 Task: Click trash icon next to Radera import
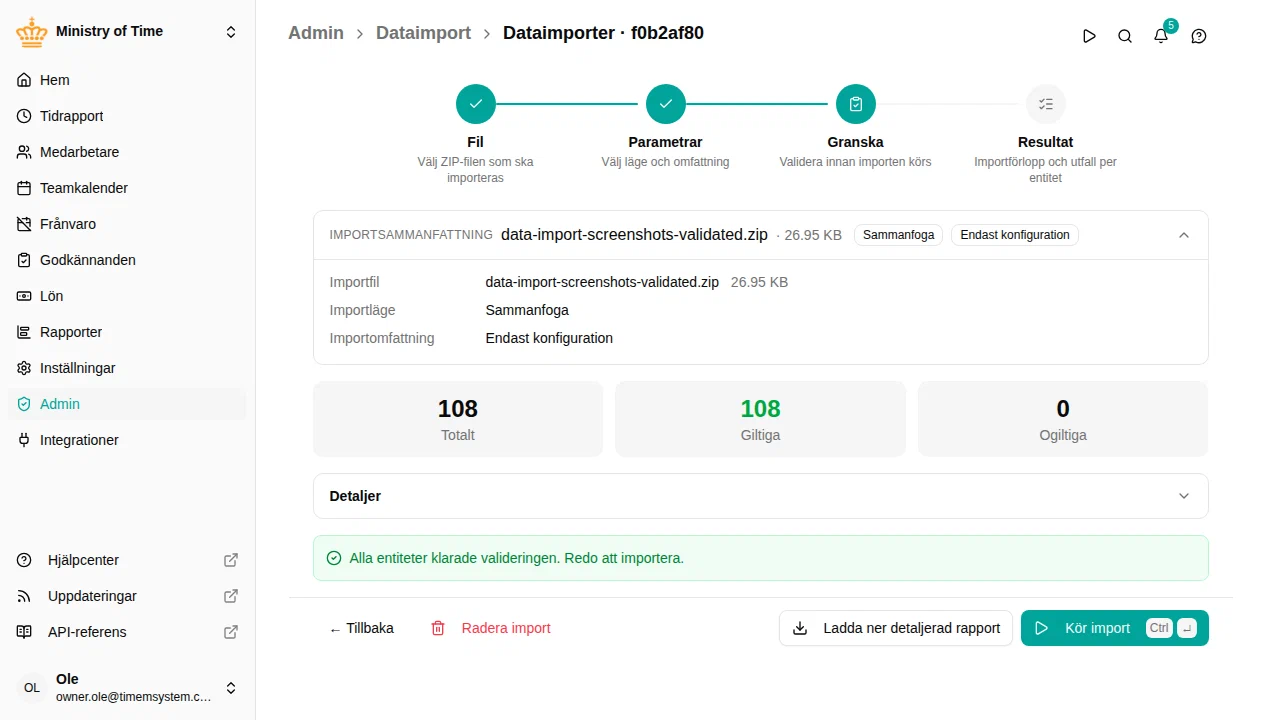(x=438, y=628)
